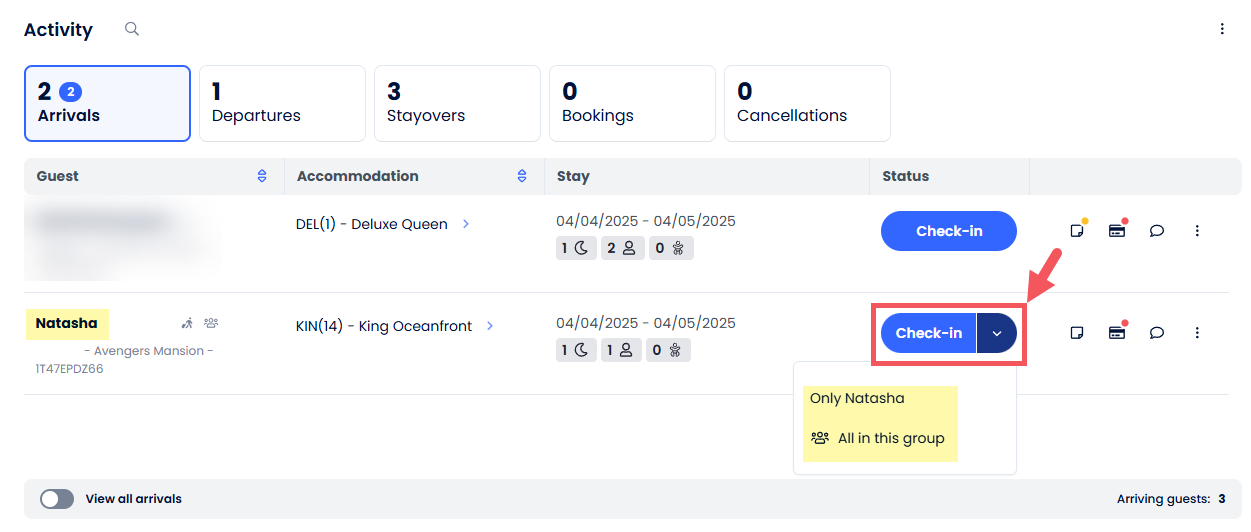
Task: Open chat bubble icon in Natasha's row
Action: click(x=1156, y=333)
